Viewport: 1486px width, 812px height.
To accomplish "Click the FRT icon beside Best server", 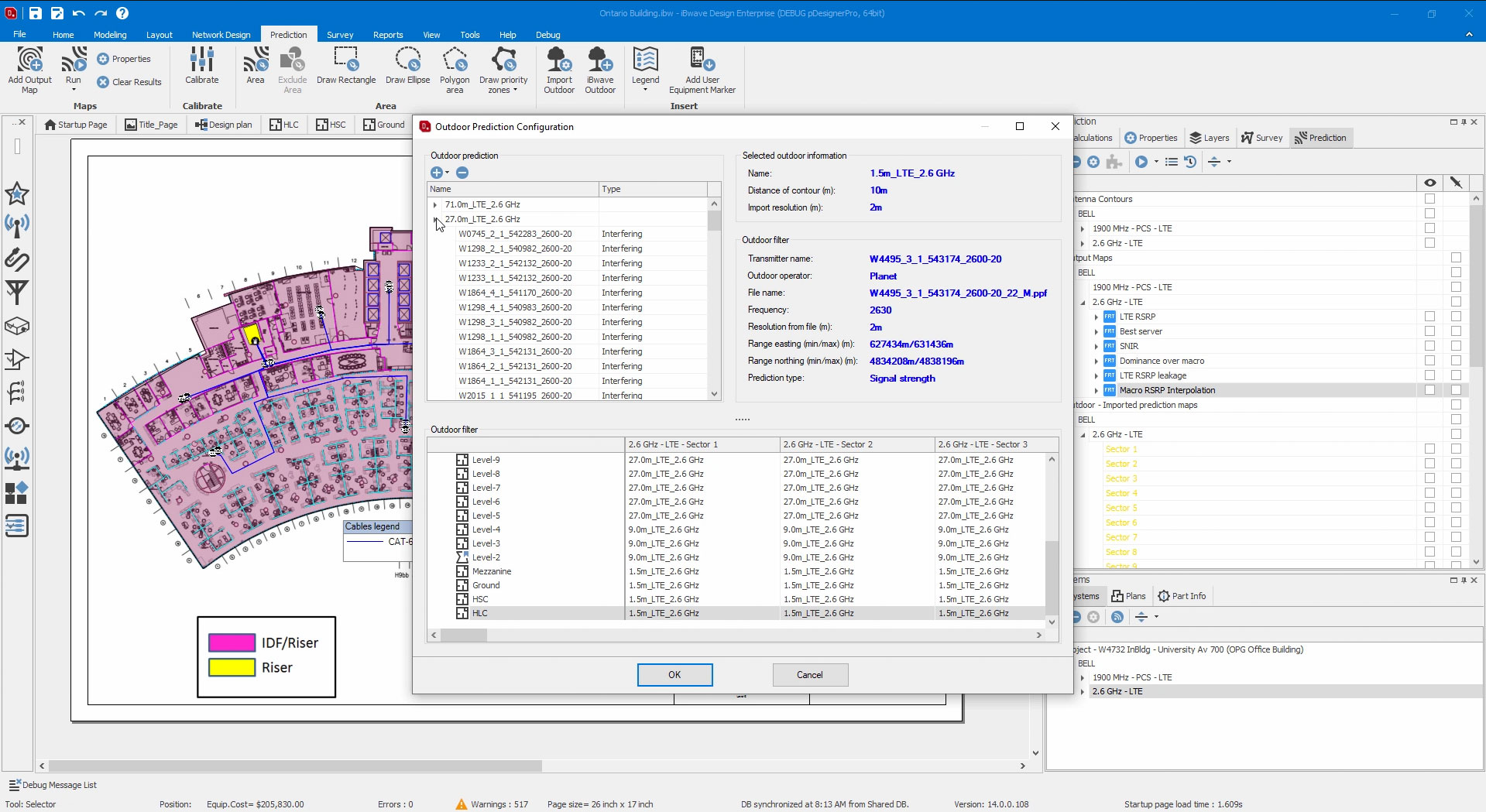I will pos(1110,331).
